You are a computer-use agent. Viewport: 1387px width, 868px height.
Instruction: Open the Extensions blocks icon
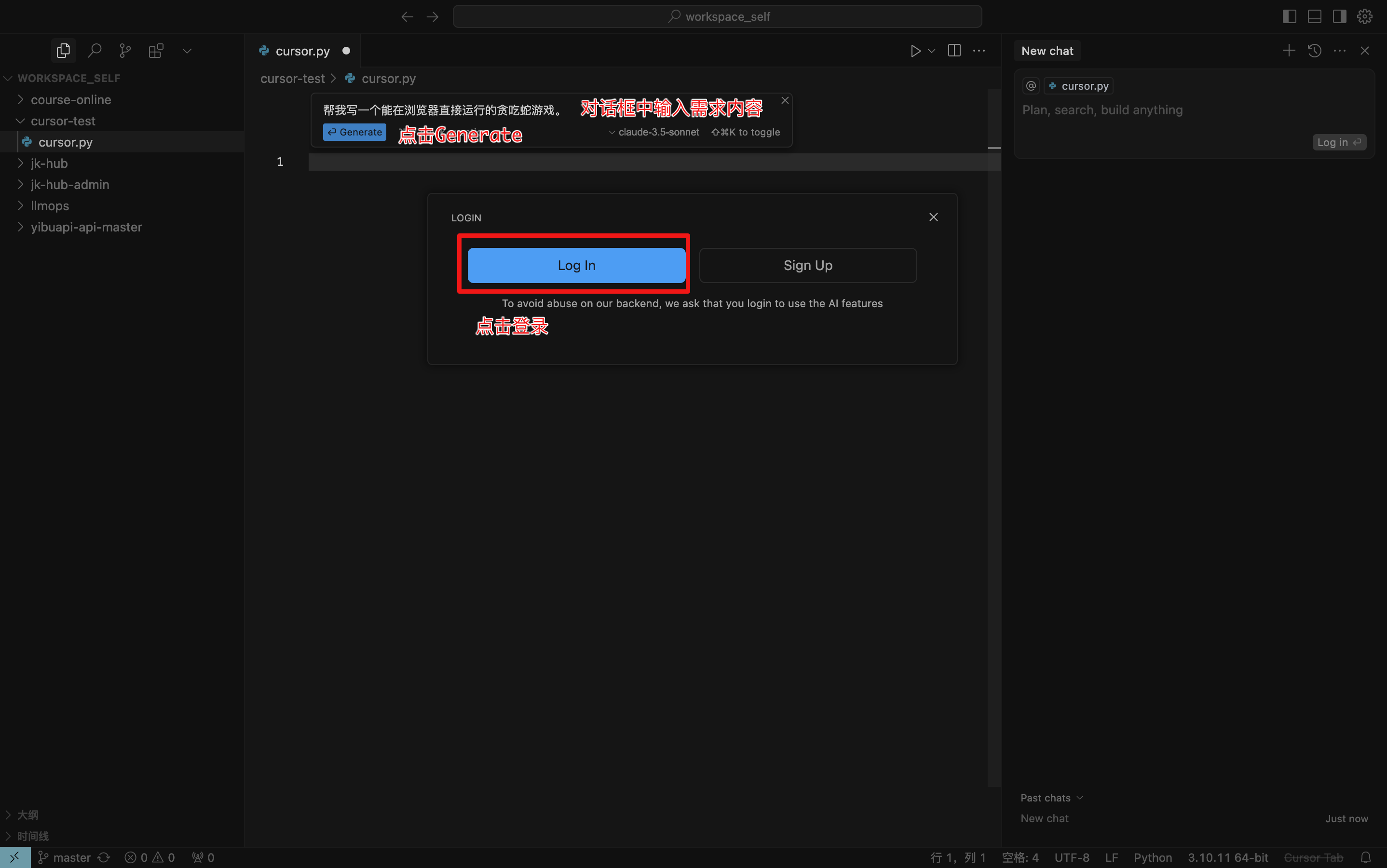point(156,51)
